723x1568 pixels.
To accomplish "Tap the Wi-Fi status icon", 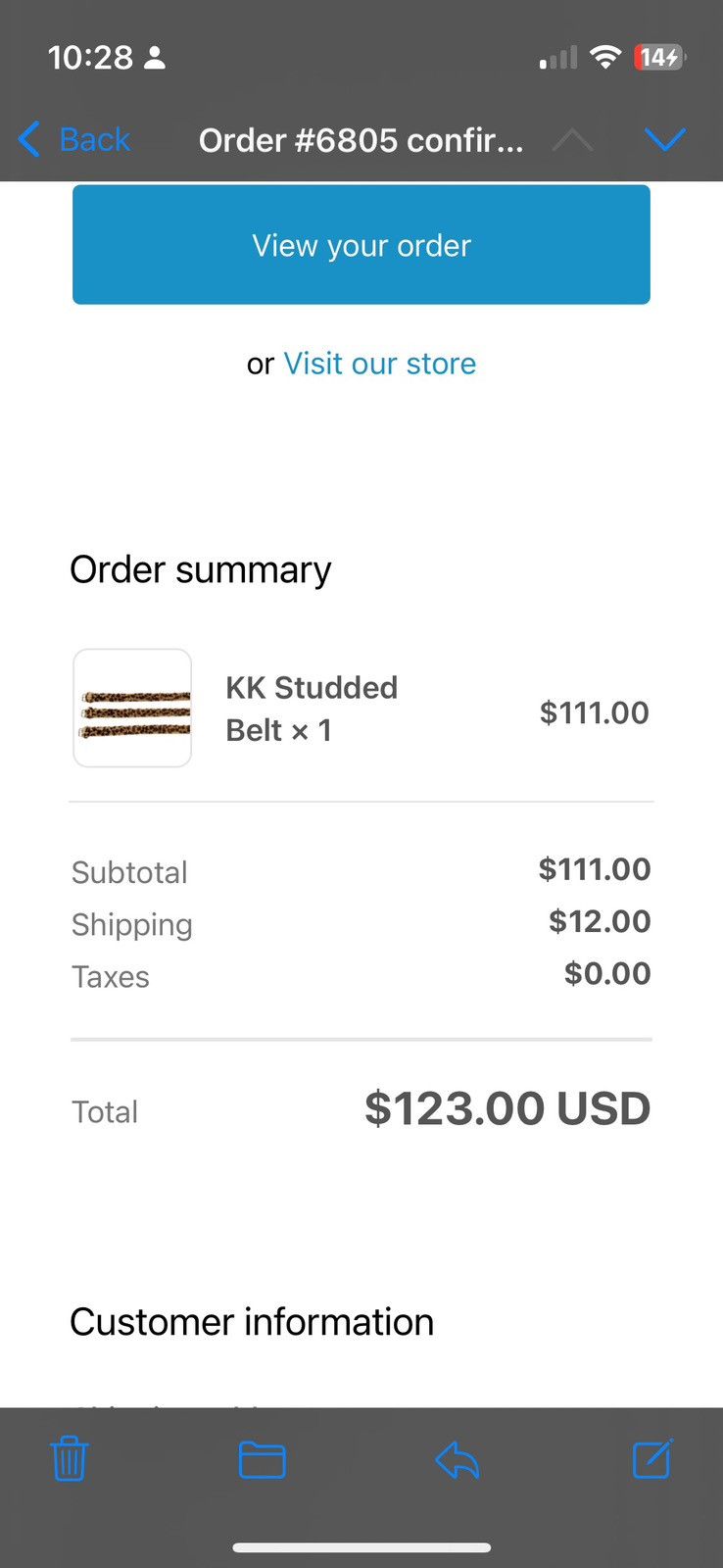I will [x=605, y=58].
